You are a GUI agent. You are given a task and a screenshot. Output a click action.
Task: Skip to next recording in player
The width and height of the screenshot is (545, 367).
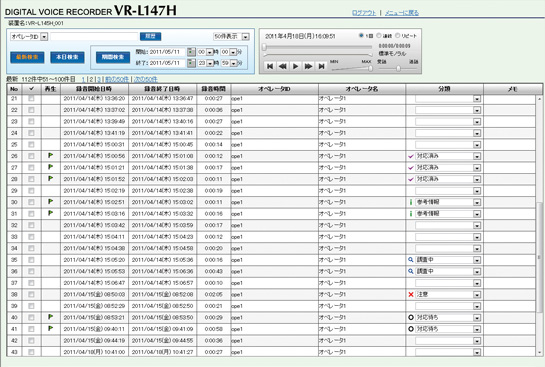322,66
